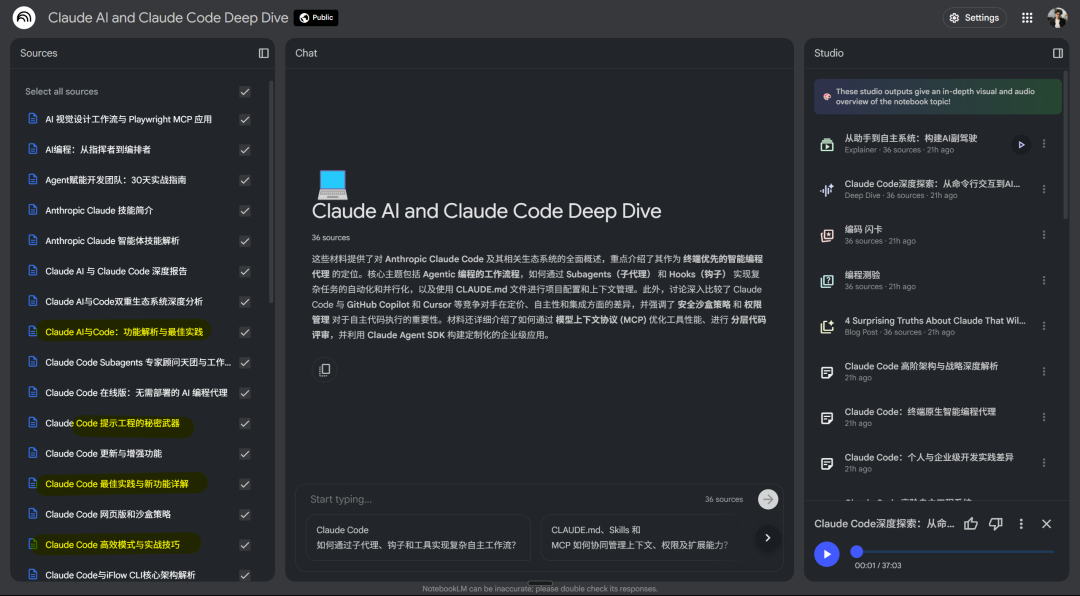The width and height of the screenshot is (1080, 596).
Task: Open source Claude Code 高效模式与实战技巧
Action: (x=112, y=544)
